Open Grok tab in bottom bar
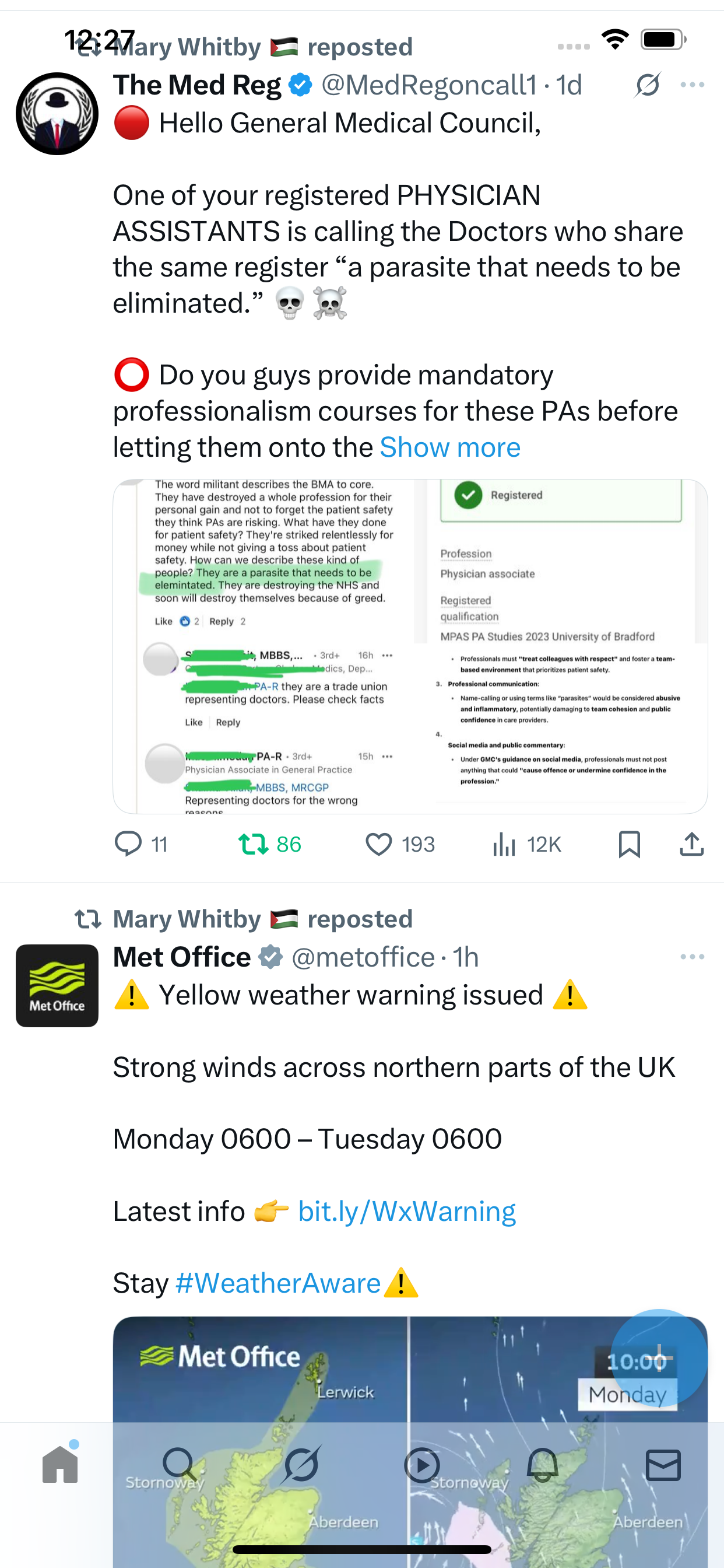The width and height of the screenshot is (724, 1568). tap(301, 1465)
